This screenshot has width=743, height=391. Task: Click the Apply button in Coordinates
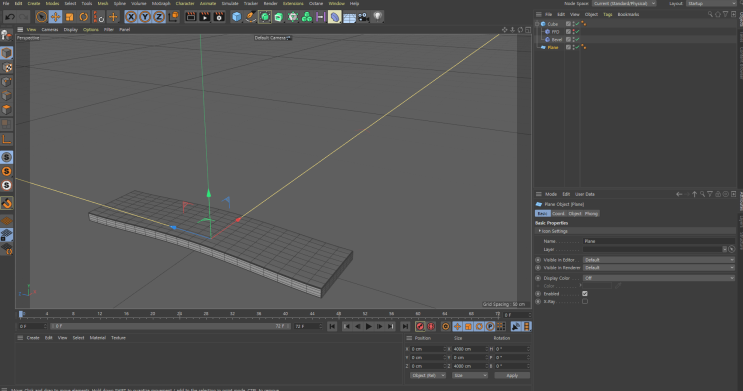(x=512, y=375)
